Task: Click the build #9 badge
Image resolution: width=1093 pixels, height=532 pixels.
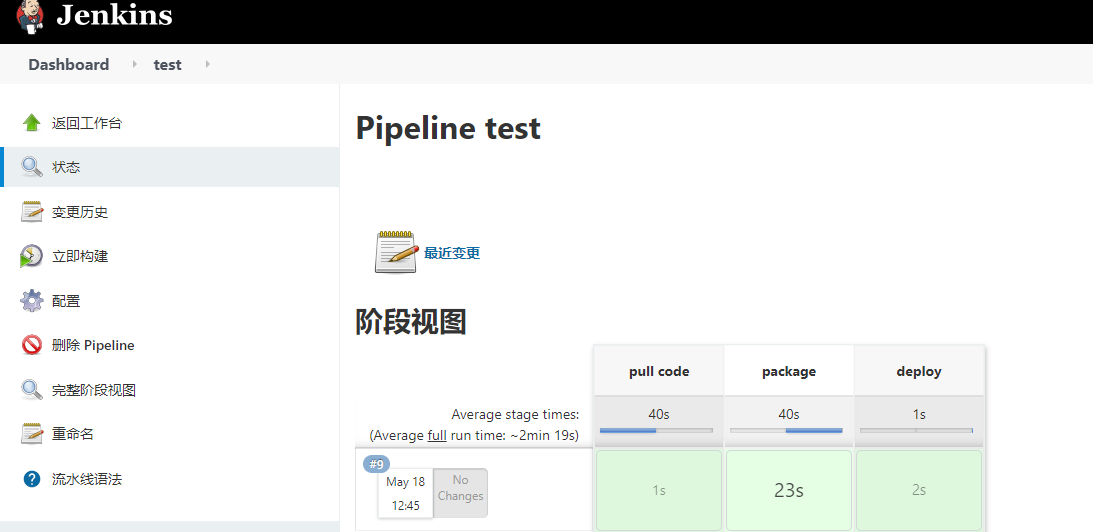Action: [377, 464]
